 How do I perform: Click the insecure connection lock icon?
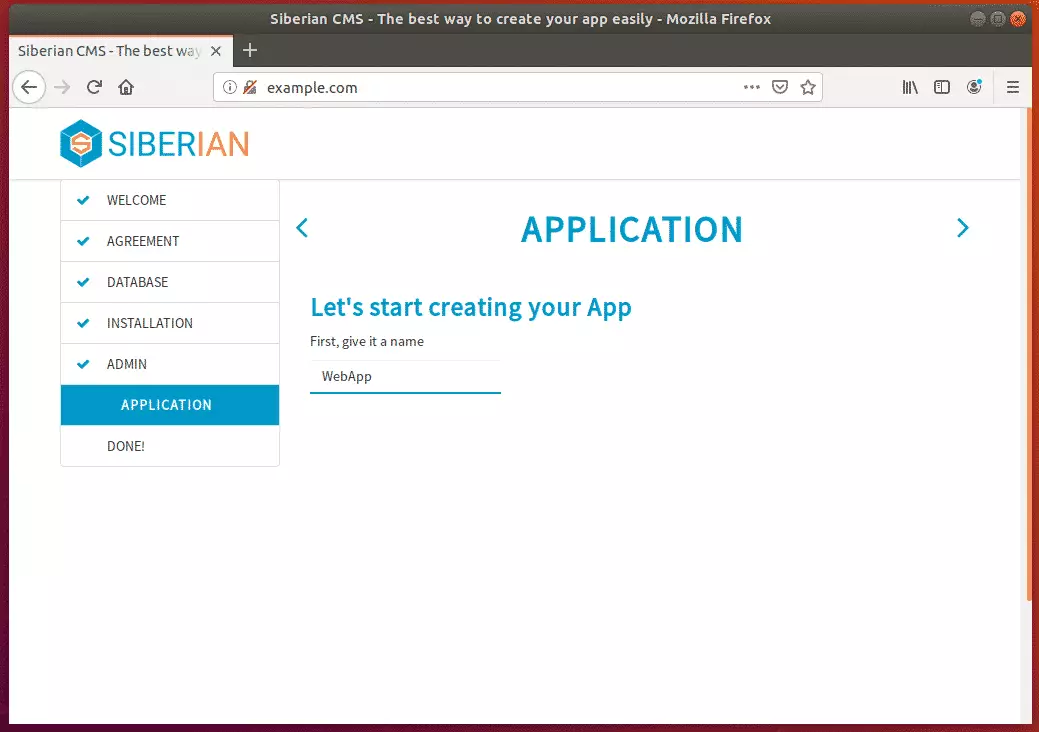point(250,87)
